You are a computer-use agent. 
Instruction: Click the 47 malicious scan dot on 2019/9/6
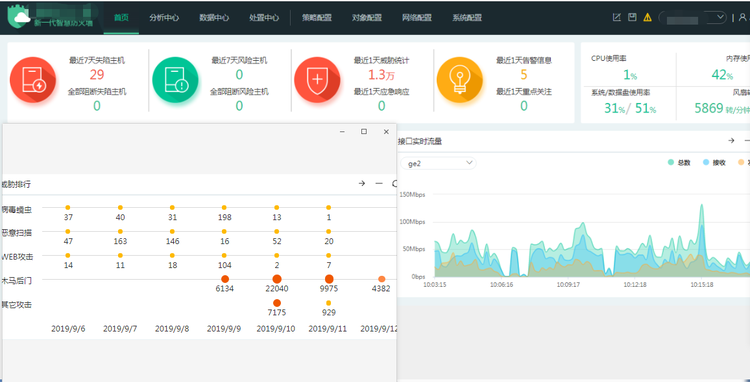click(x=68, y=232)
